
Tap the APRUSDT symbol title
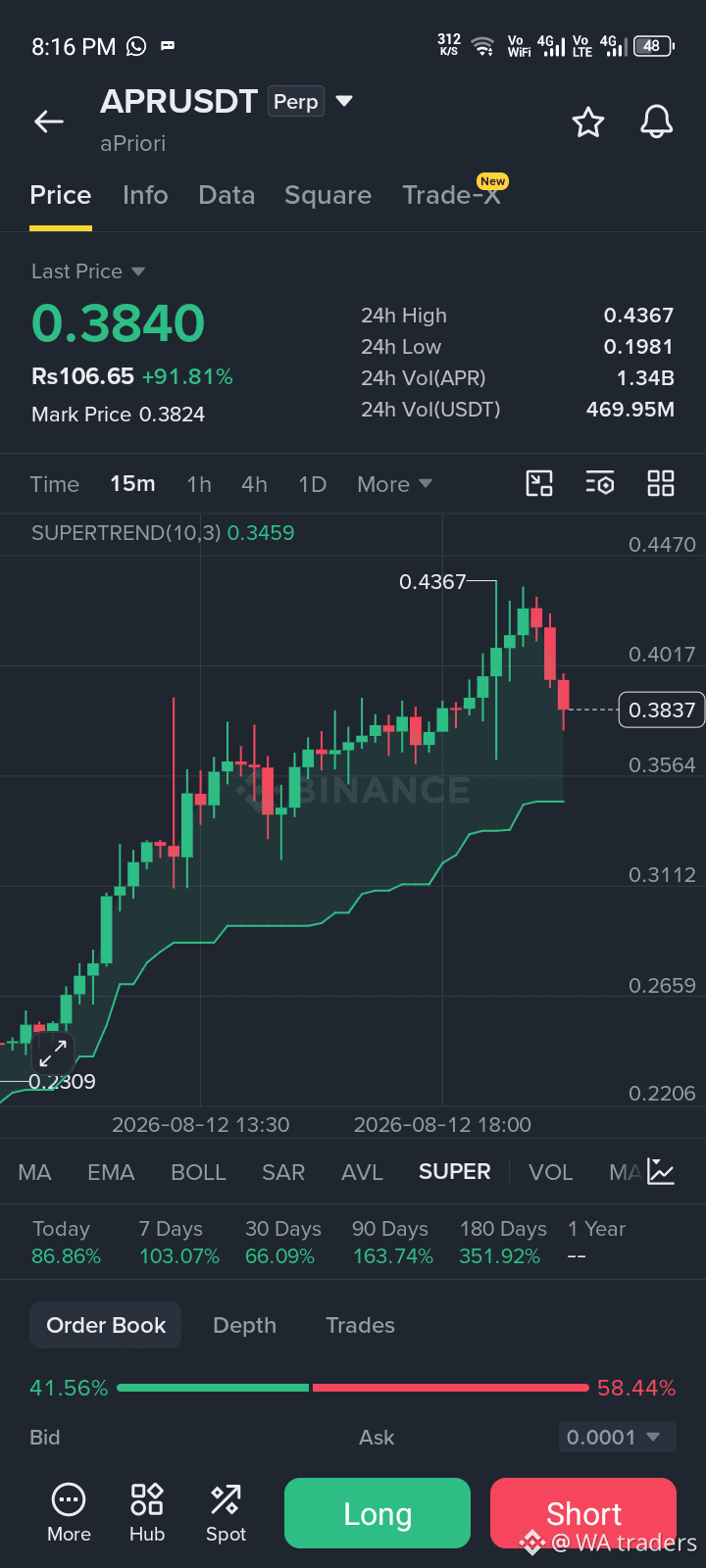(178, 101)
